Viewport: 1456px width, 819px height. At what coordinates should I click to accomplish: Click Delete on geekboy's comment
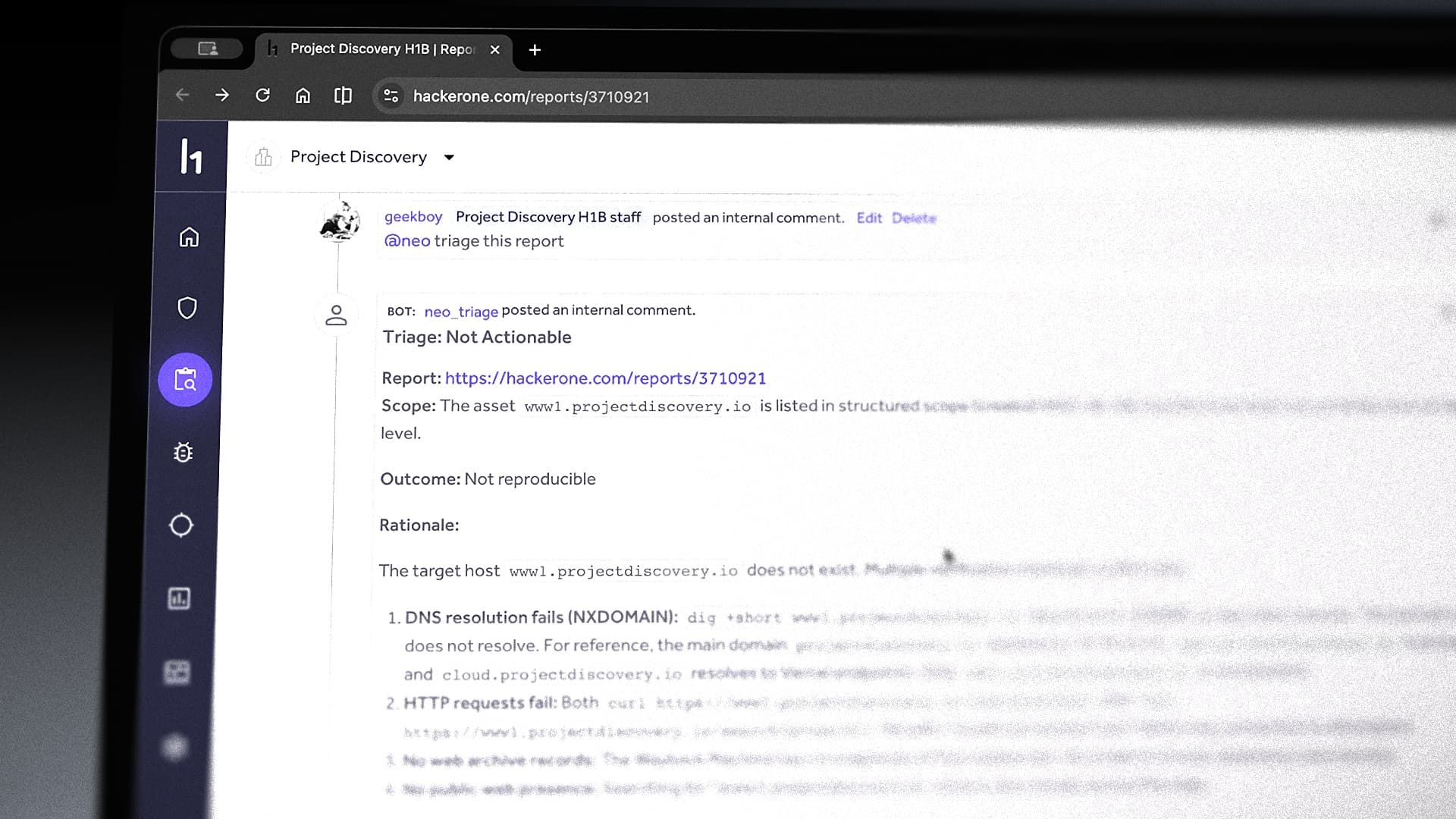pyautogui.click(x=914, y=218)
